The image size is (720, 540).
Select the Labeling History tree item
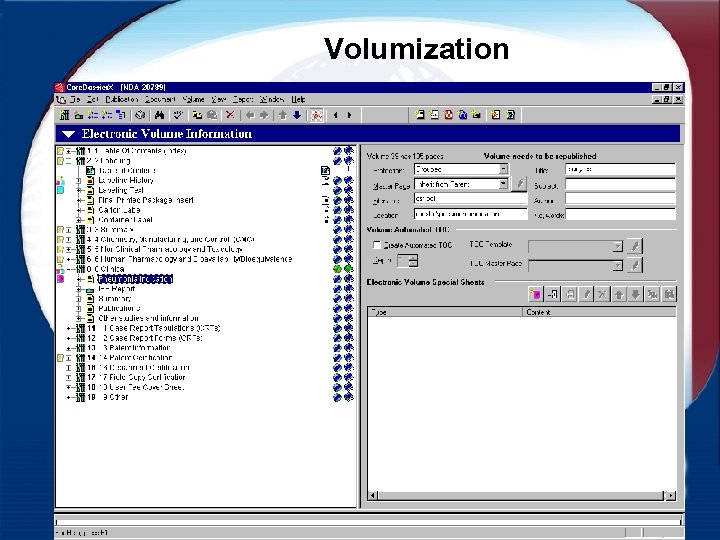coord(126,180)
